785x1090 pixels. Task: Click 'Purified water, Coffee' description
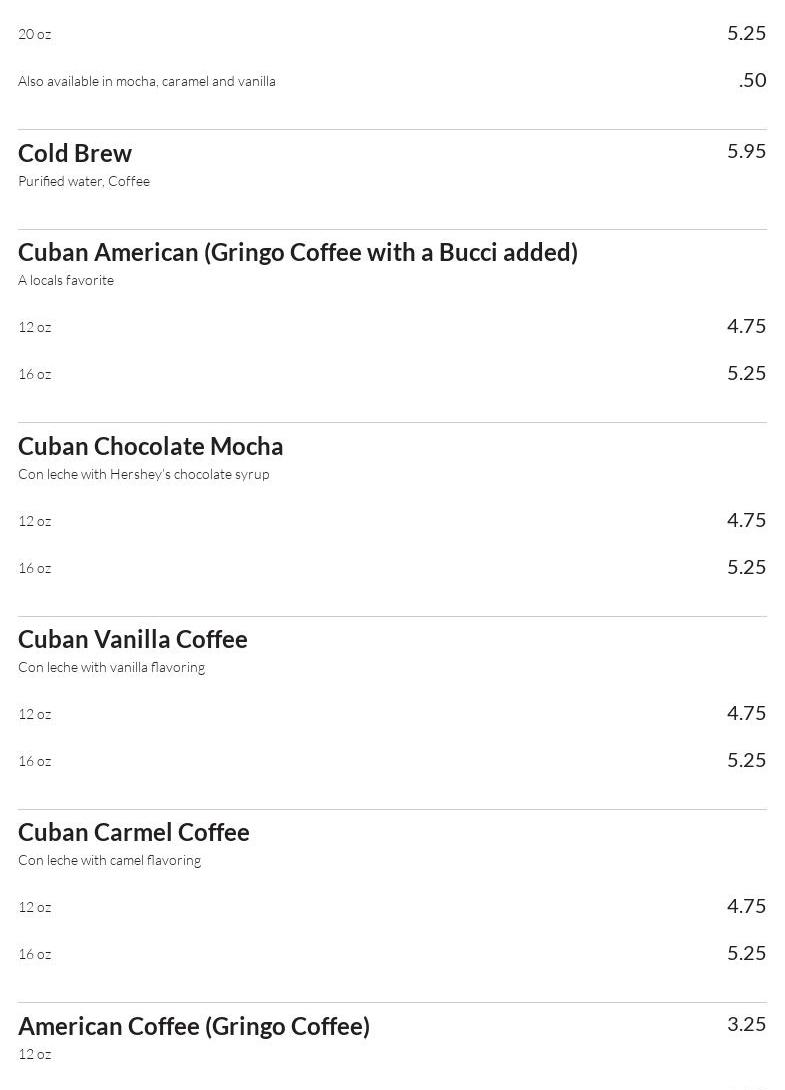point(84,181)
